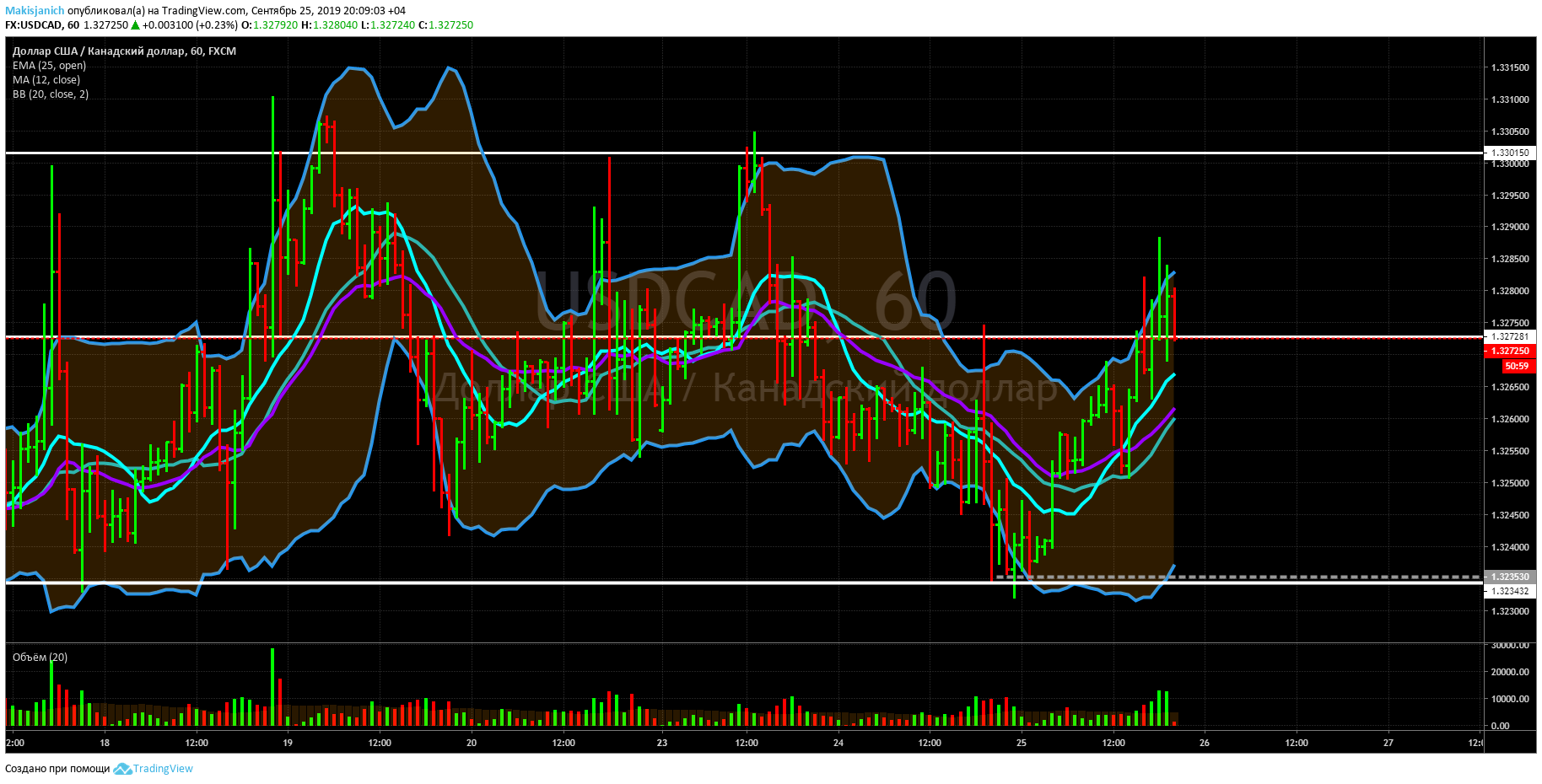Select the MA (12, close) indicator label

46,80
